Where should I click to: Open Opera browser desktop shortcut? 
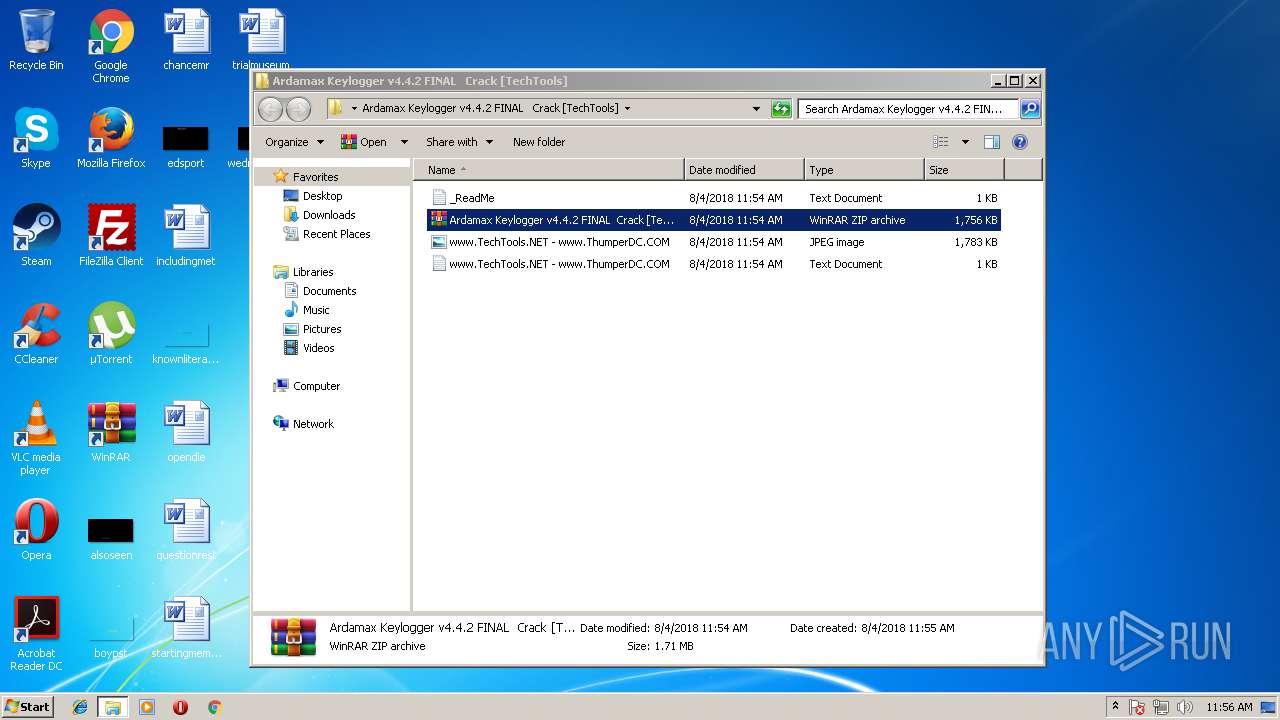click(36, 530)
